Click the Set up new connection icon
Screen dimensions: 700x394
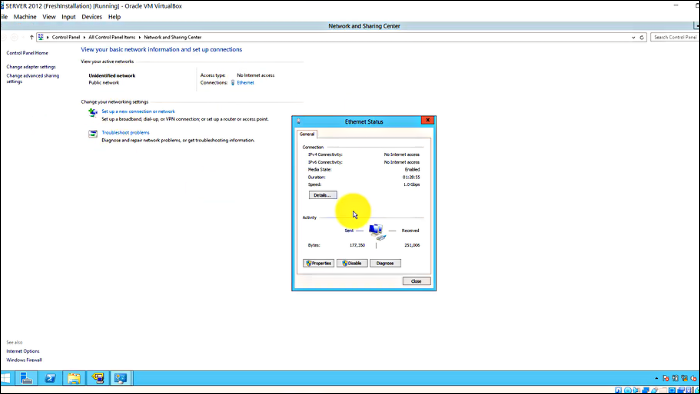coord(92,112)
